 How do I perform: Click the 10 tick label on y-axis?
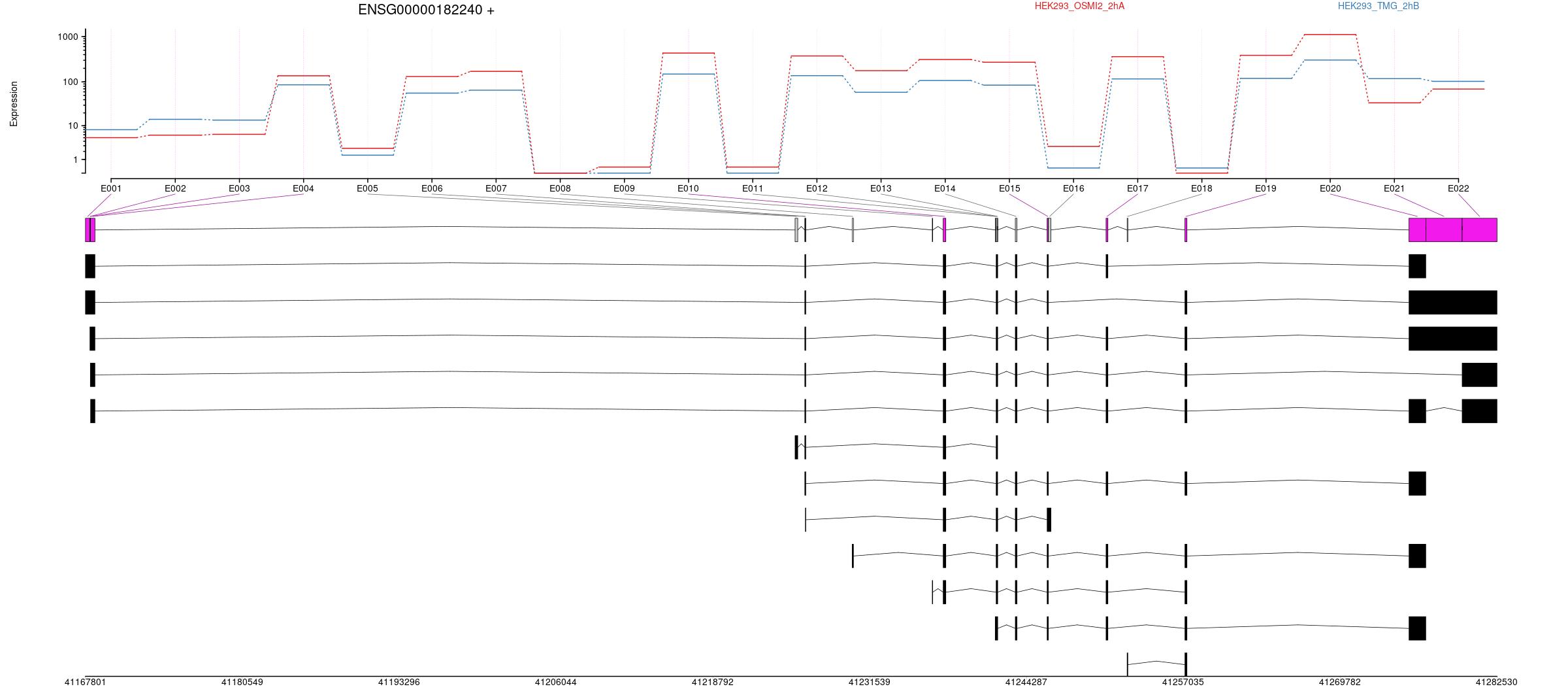(73, 126)
